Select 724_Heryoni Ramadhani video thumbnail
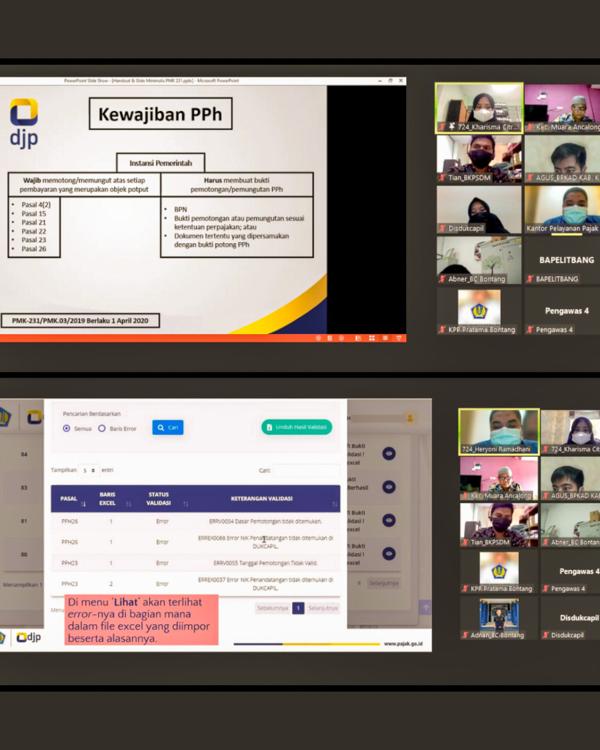The image size is (600, 750). click(x=498, y=430)
